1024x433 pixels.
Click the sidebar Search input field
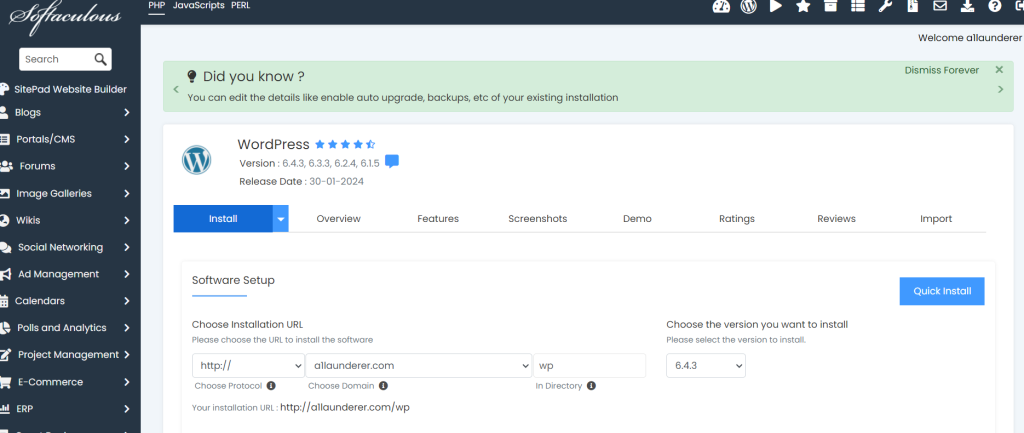click(57, 59)
